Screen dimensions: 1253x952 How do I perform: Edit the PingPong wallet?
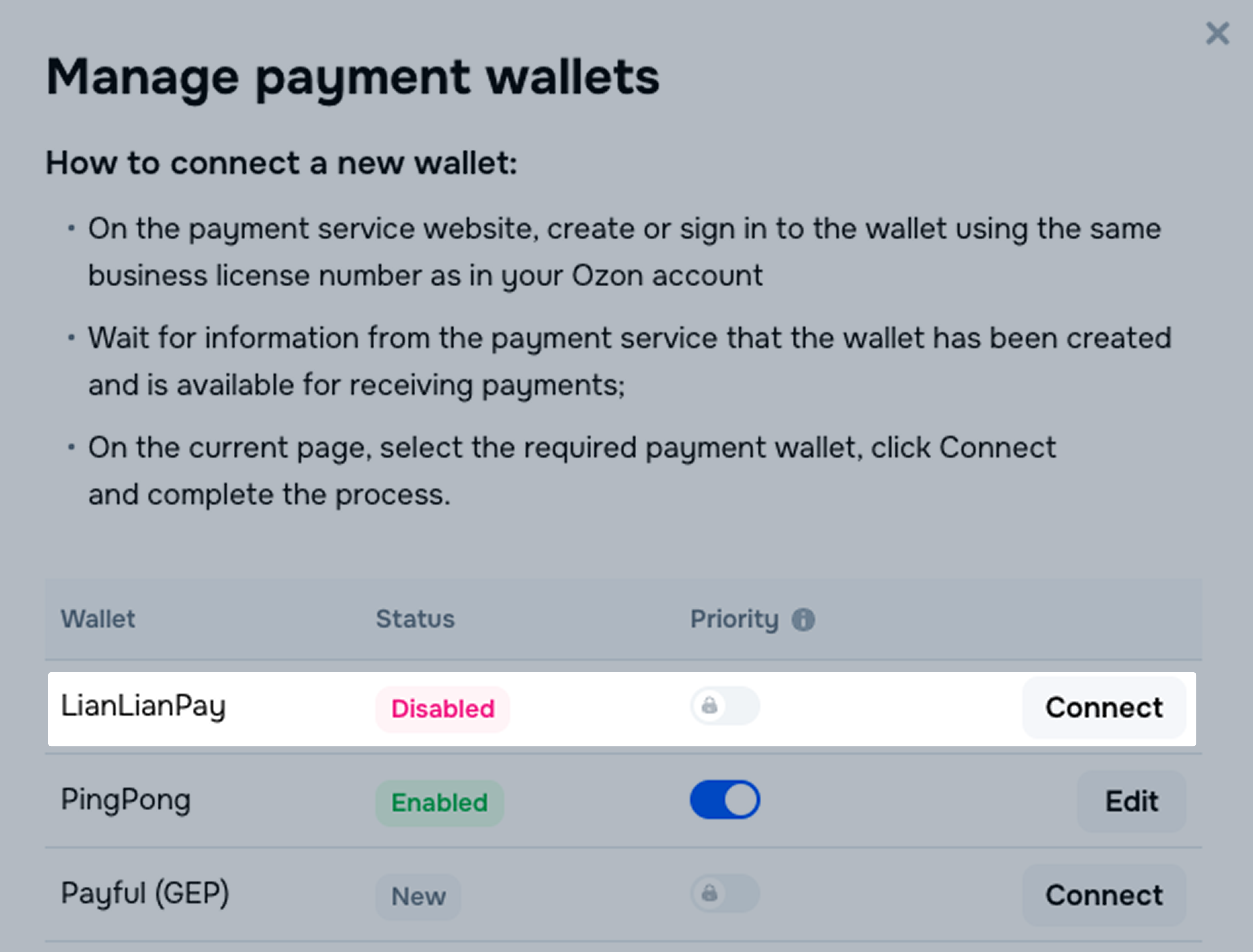point(1131,801)
